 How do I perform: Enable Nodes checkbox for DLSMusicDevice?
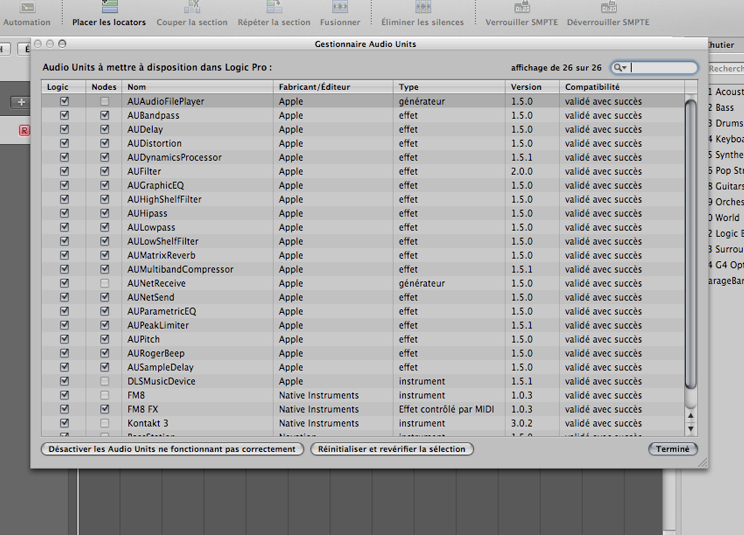(x=104, y=381)
